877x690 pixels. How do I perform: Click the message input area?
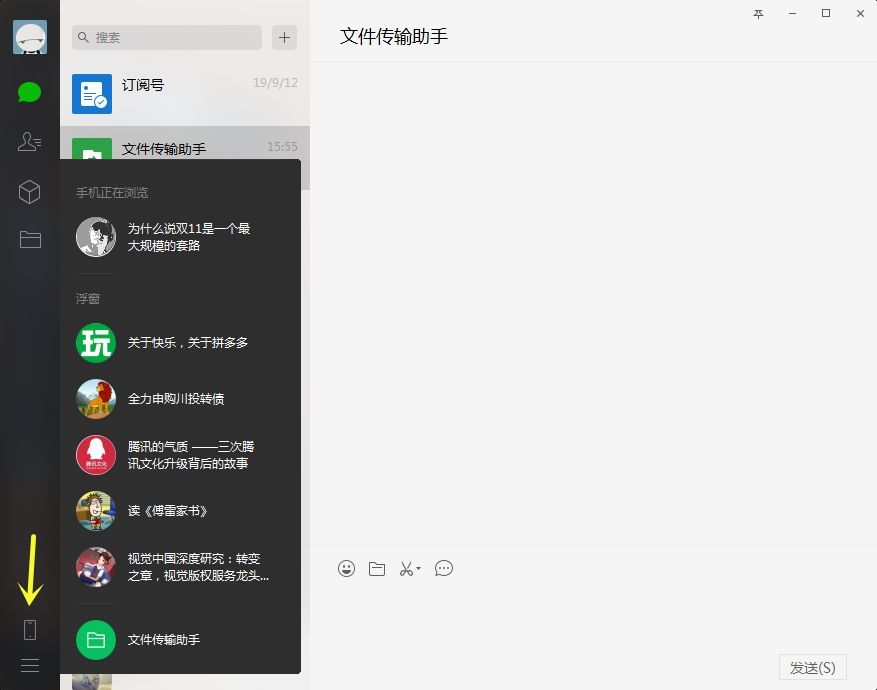(x=593, y=618)
